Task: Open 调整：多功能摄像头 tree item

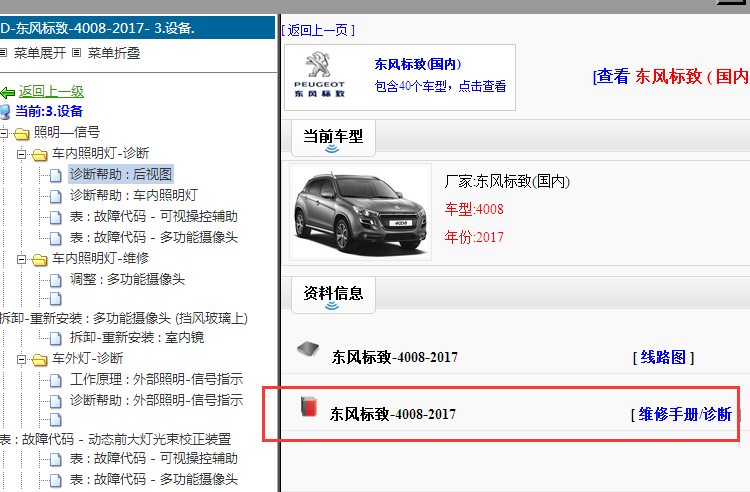Action: pos(127,279)
